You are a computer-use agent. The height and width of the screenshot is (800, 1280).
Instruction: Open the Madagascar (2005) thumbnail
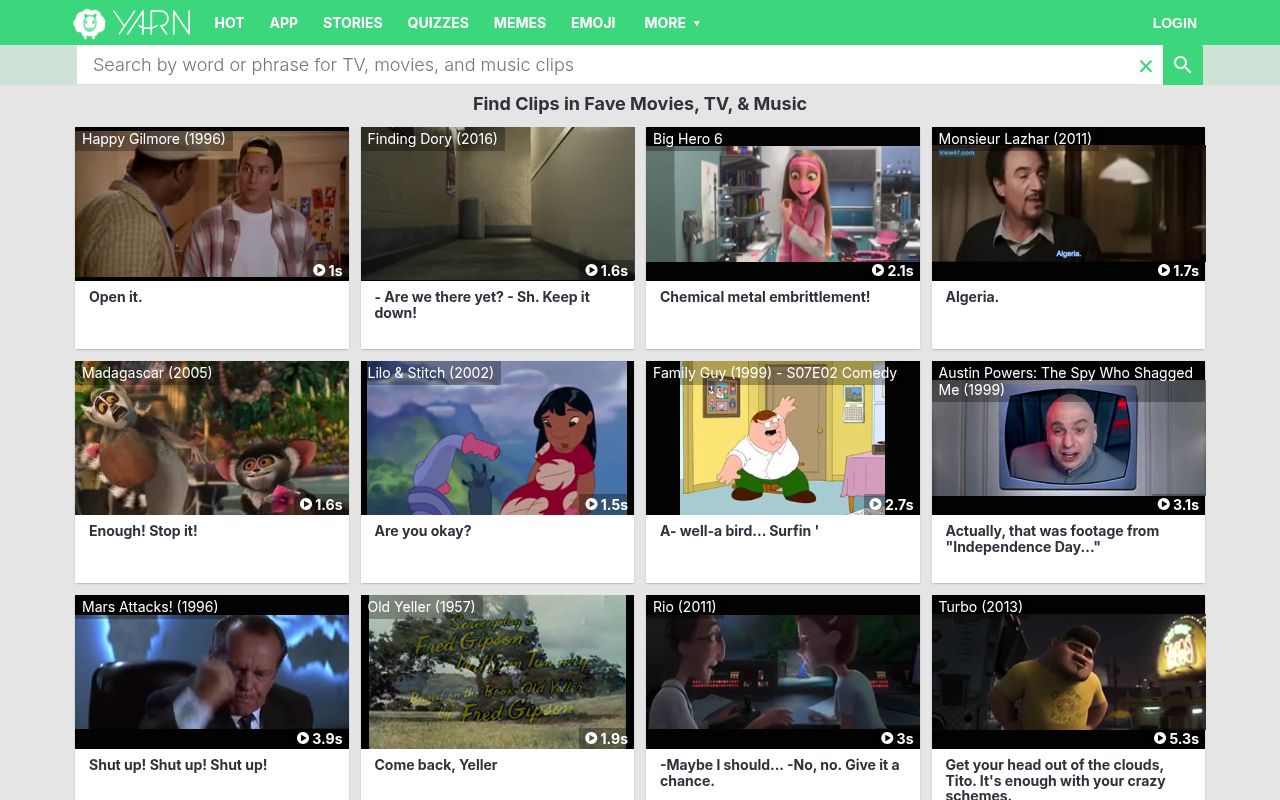click(x=212, y=438)
